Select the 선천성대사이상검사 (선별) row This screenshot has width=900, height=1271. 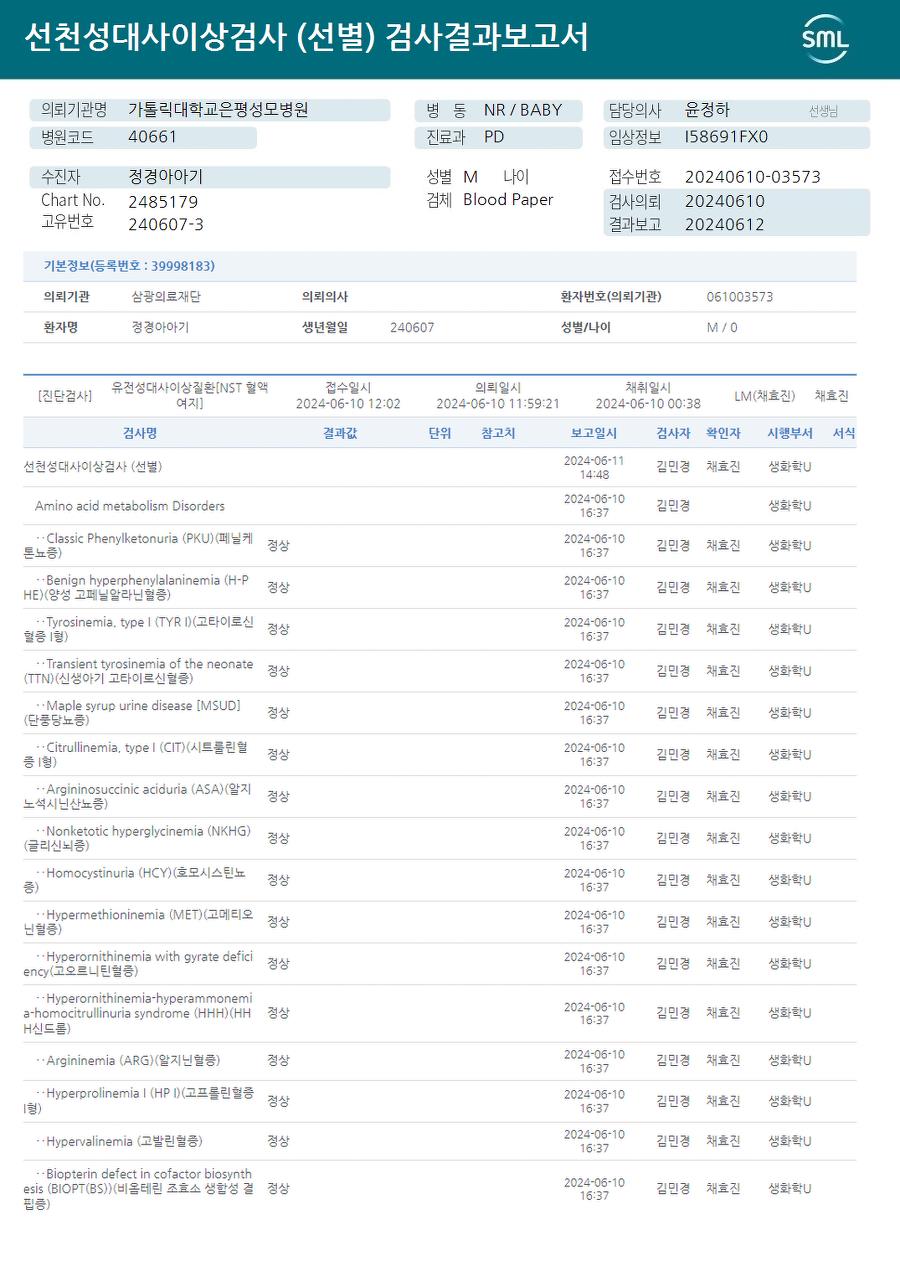(440, 467)
